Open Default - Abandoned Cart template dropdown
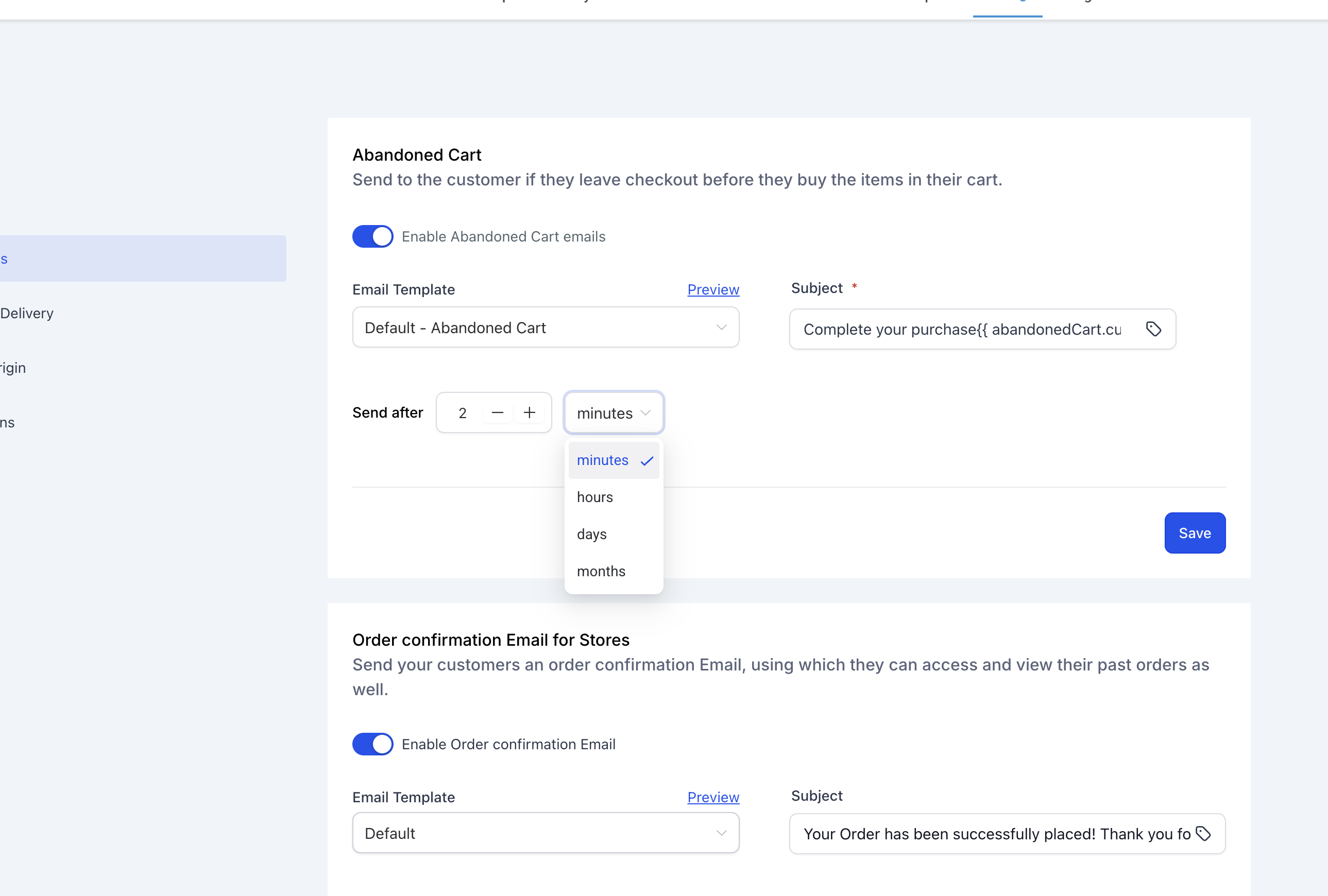The width and height of the screenshot is (1328, 896). (545, 328)
